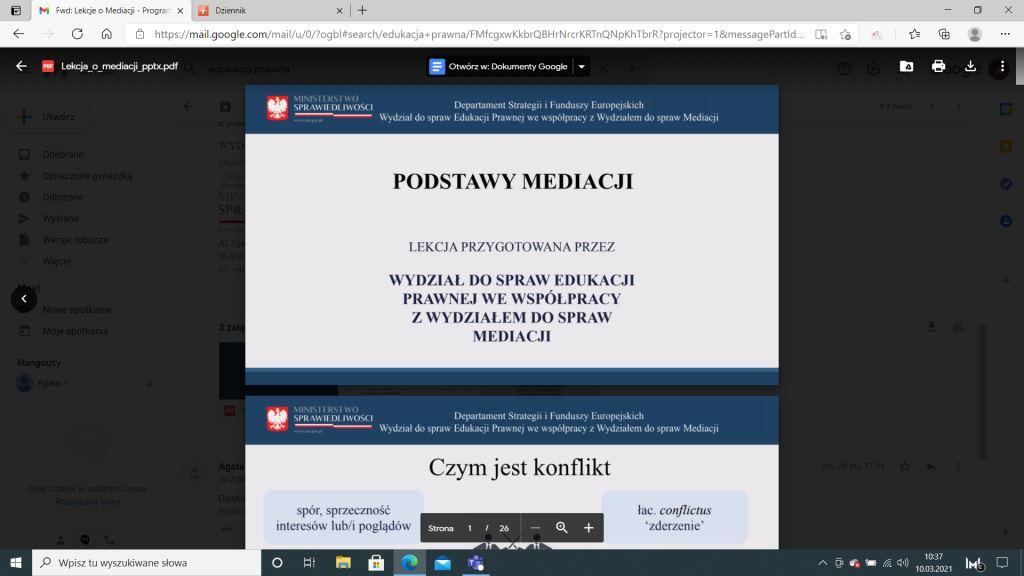Go to previous file with left chevron
The width and height of the screenshot is (1024, 576).
click(23, 298)
